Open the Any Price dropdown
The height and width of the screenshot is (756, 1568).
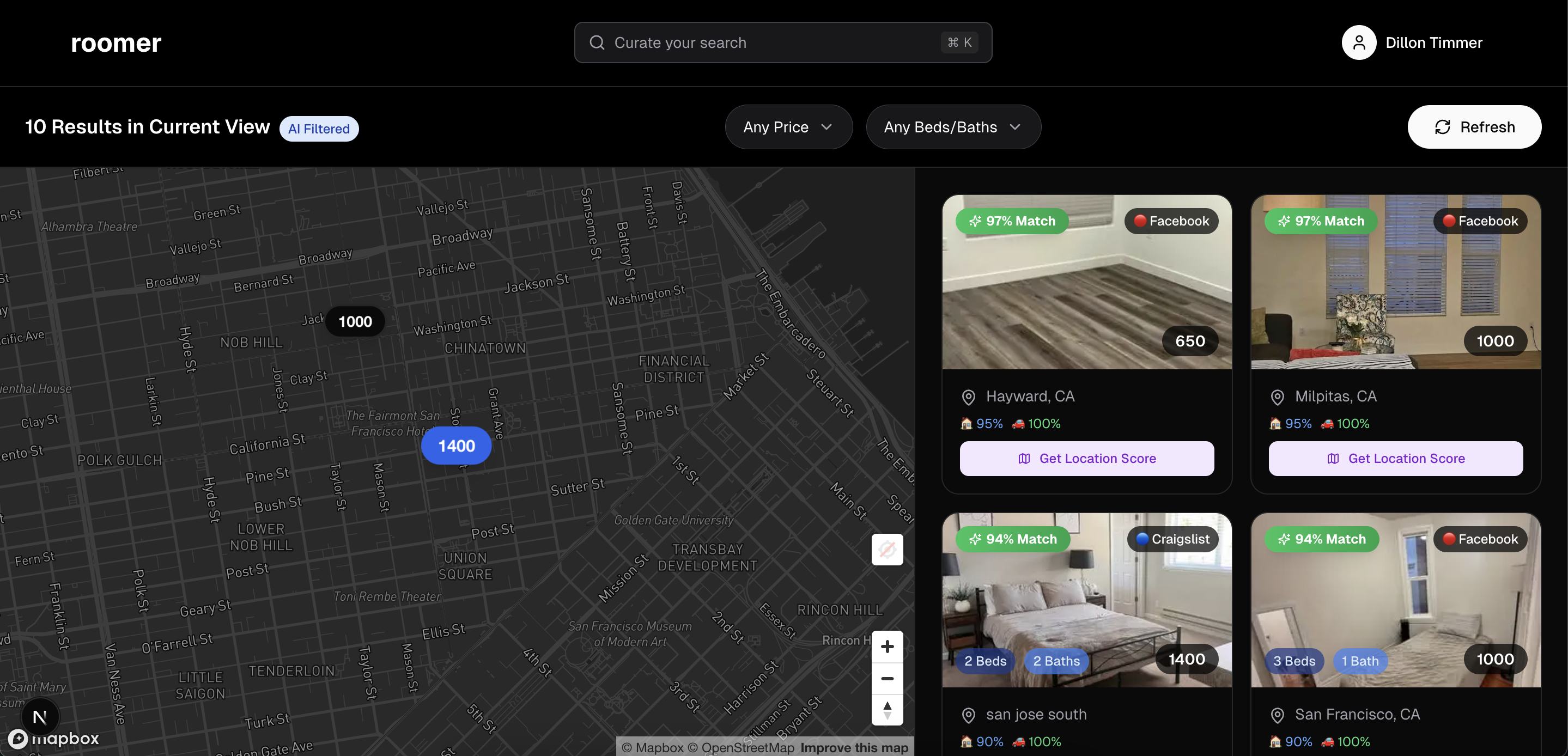pos(788,127)
